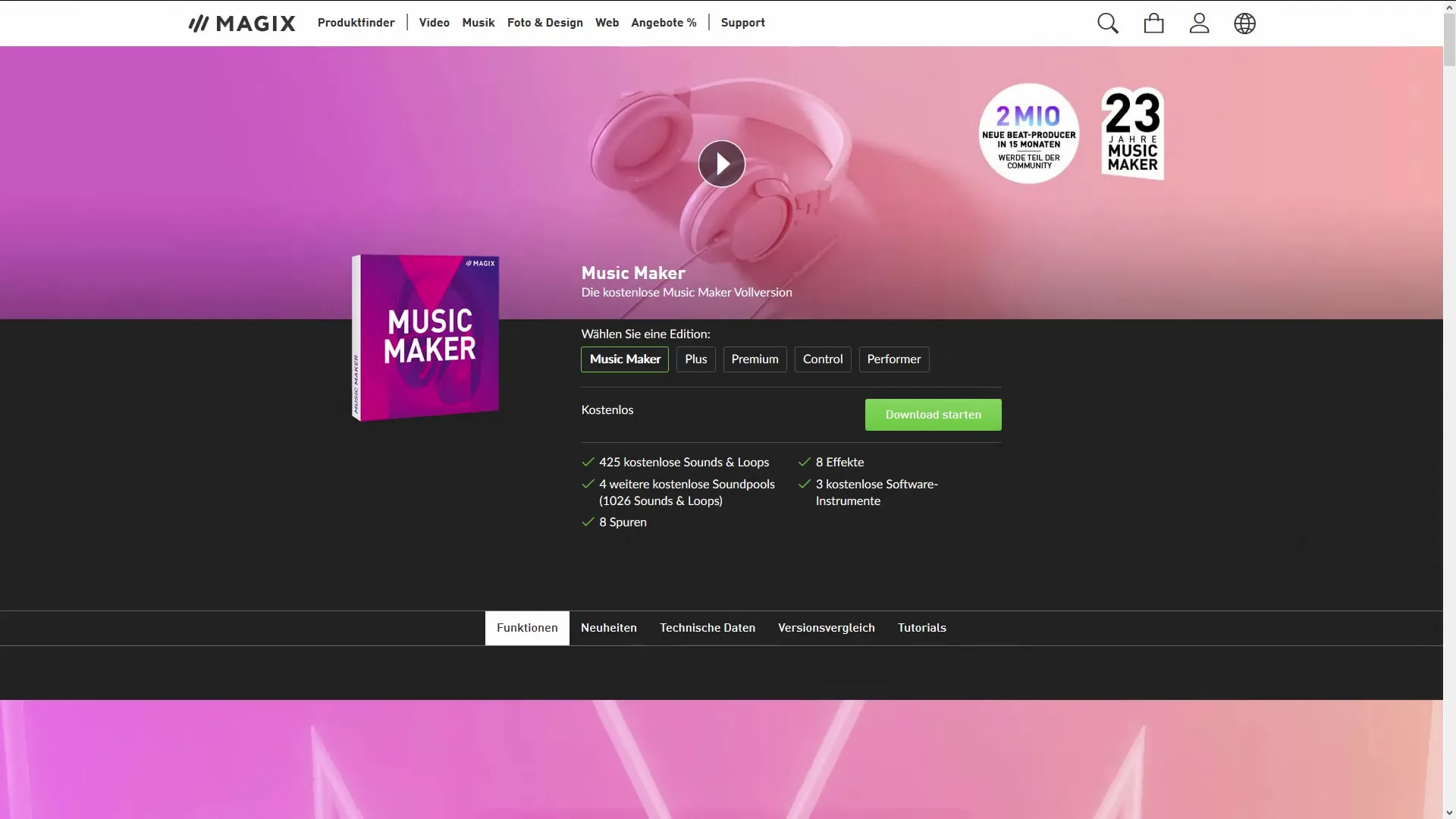Switch to the Technische Daten tab
Screen dimensions: 1456x819
708,628
